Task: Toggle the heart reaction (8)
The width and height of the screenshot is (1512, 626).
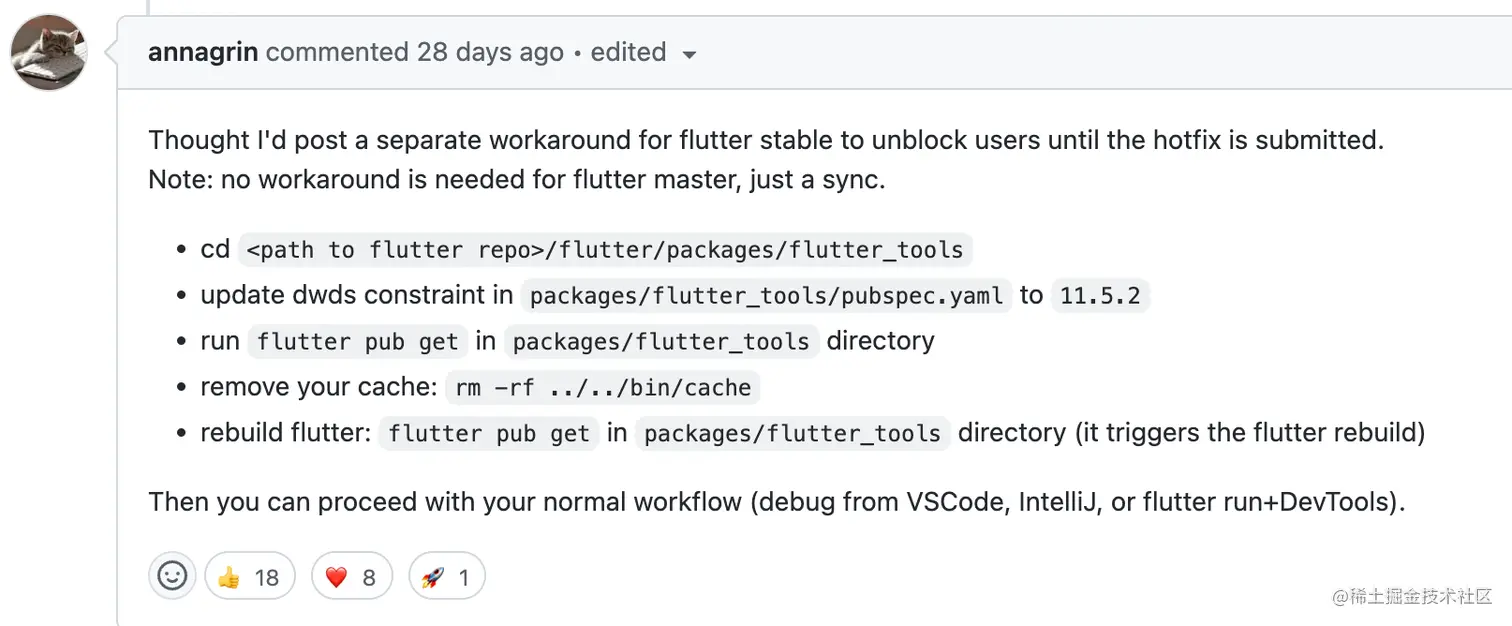Action: click(352, 577)
